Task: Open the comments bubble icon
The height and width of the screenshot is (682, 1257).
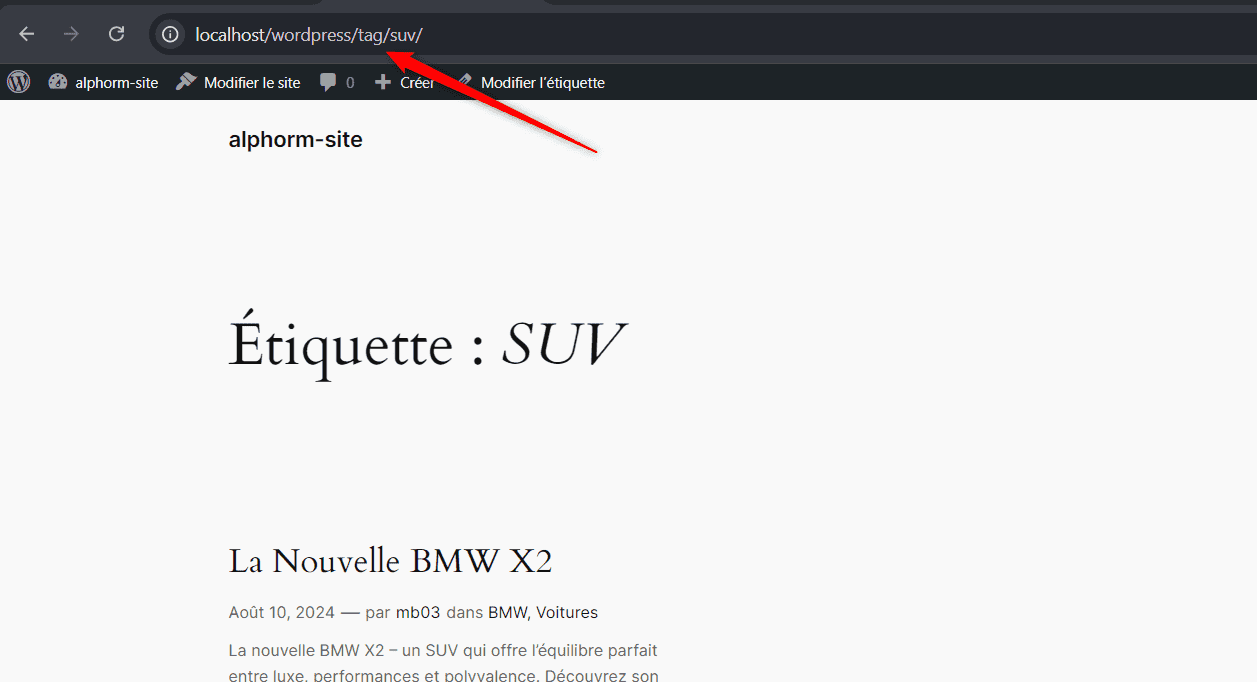Action: point(328,83)
